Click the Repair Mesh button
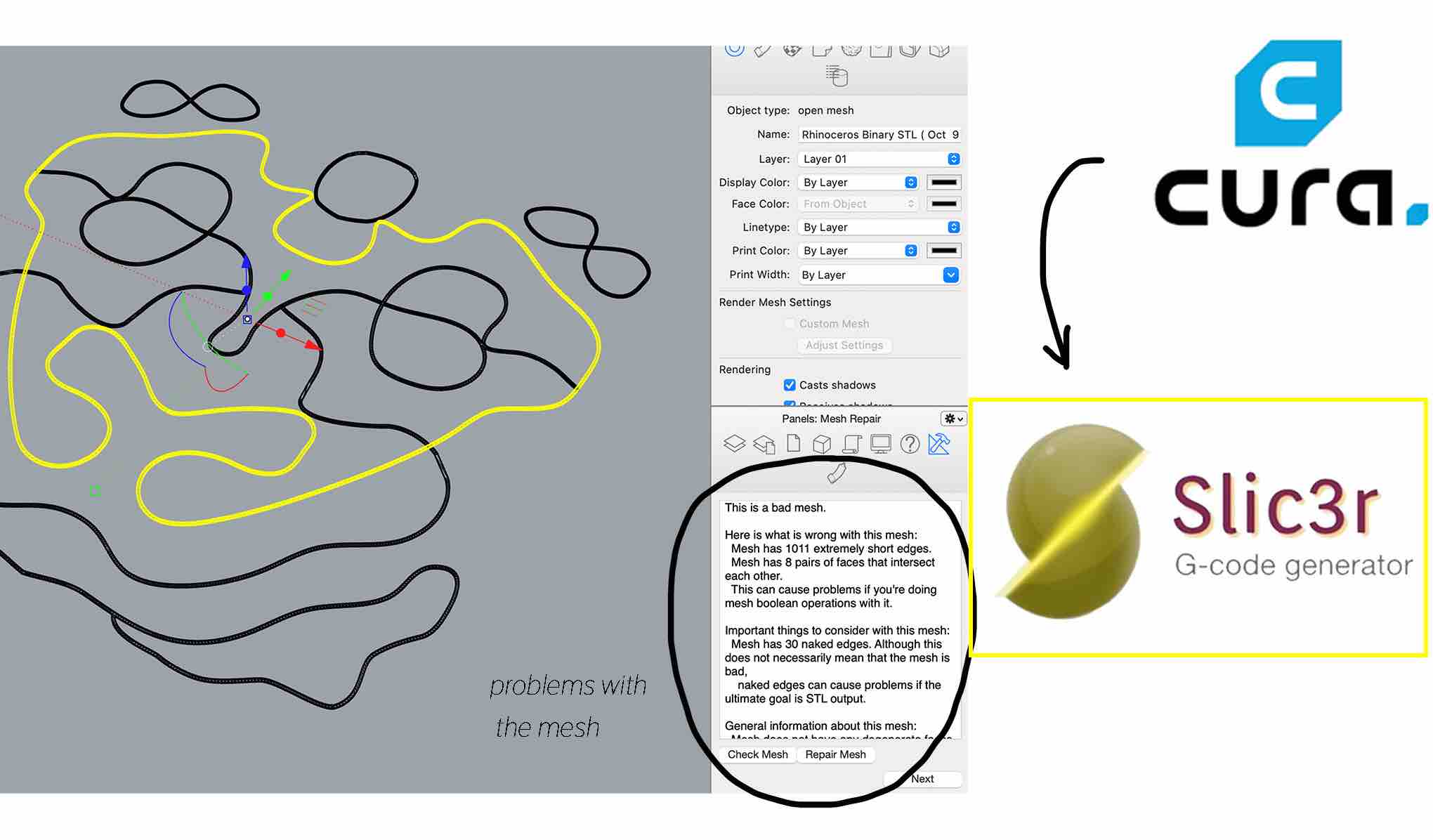 [x=835, y=754]
